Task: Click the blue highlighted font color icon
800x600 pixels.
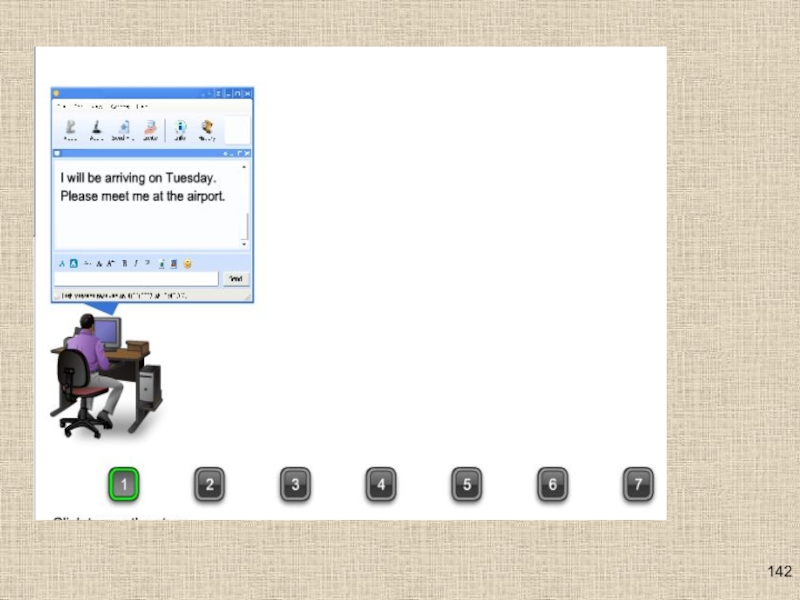Action: click(x=73, y=263)
